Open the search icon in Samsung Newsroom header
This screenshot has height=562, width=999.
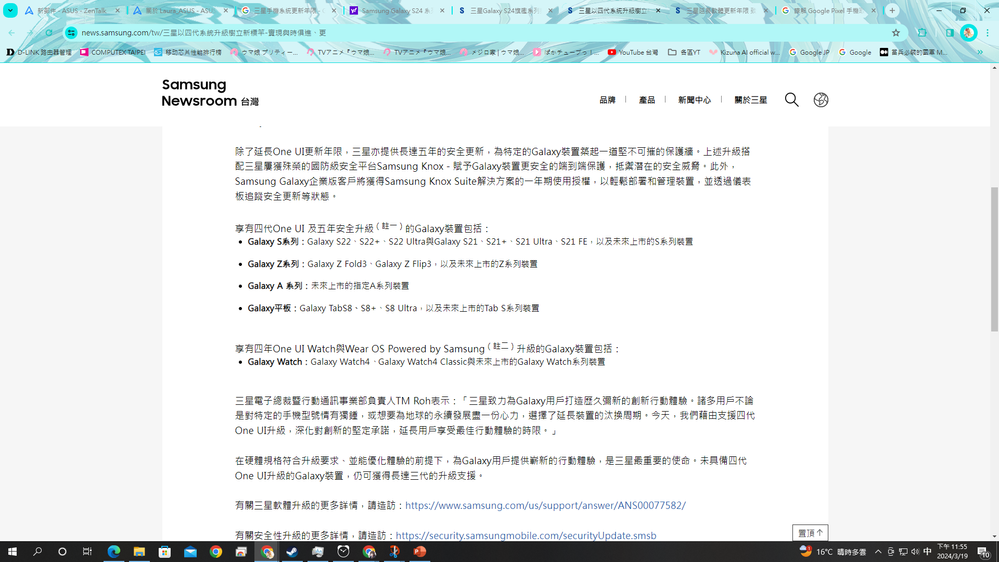(791, 99)
